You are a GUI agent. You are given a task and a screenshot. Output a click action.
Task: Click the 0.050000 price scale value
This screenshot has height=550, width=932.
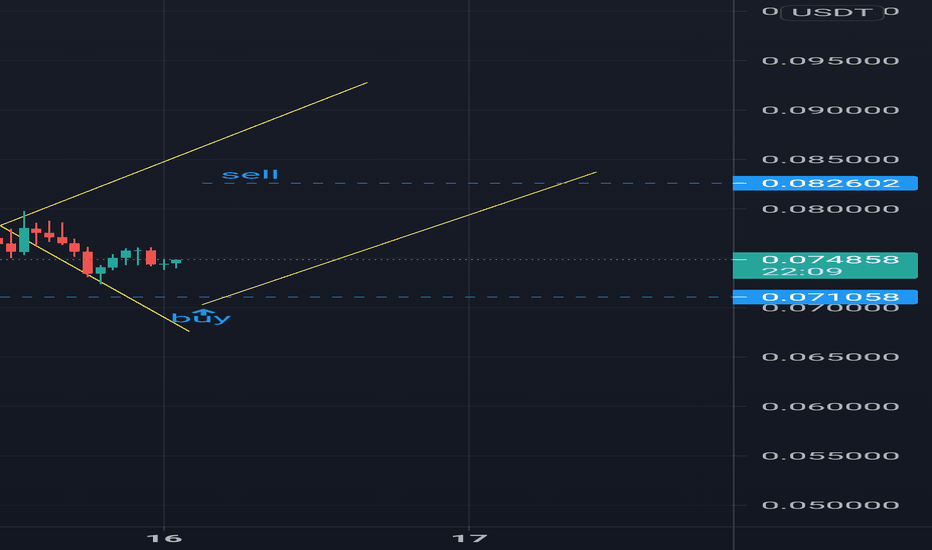830,505
